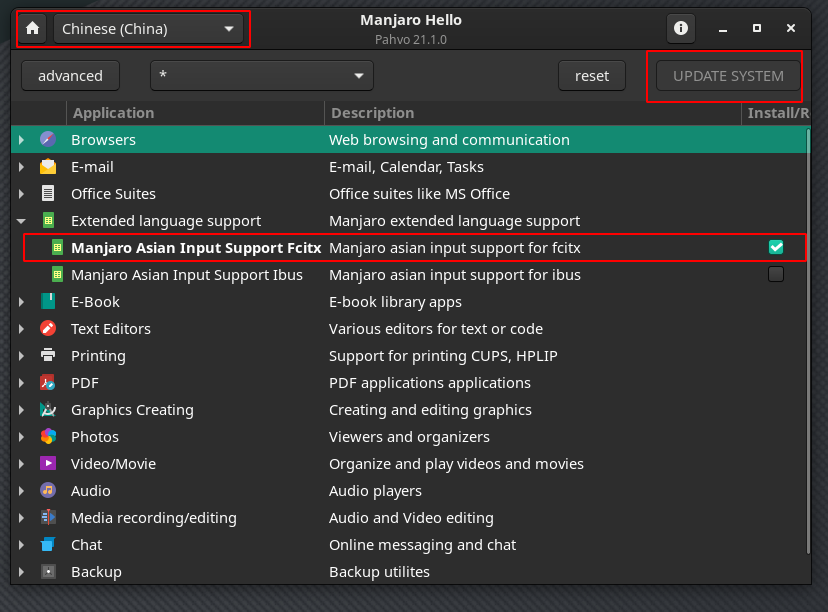Expand the Video/Movie category arrow
828x612 pixels.
[x=21, y=464]
